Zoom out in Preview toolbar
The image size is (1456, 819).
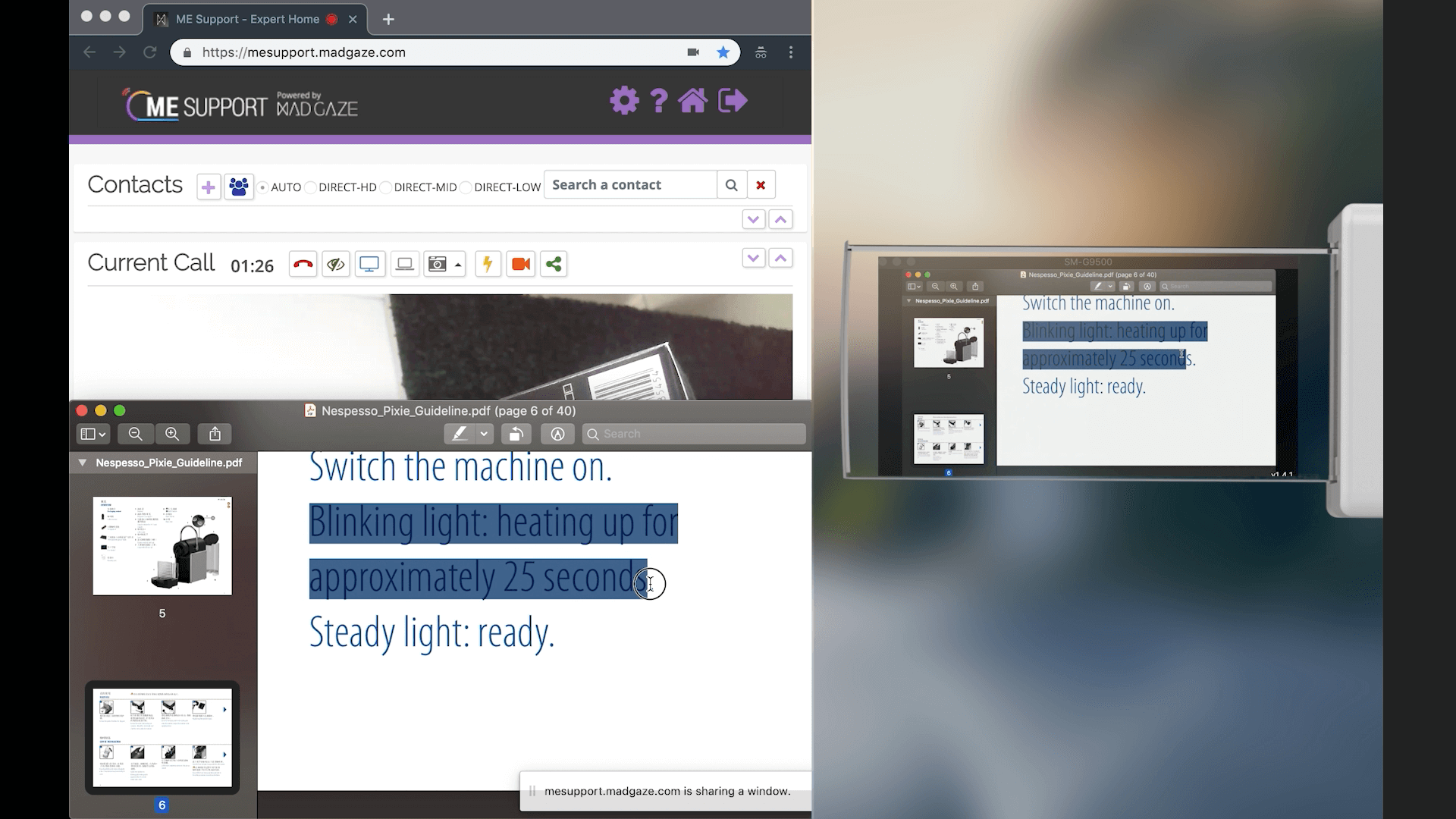tap(136, 434)
